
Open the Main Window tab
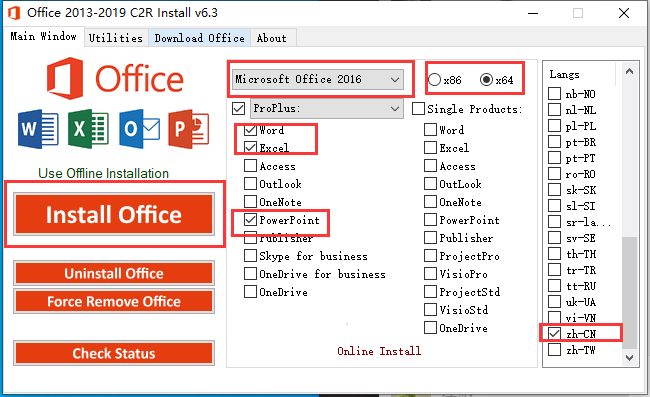click(44, 36)
